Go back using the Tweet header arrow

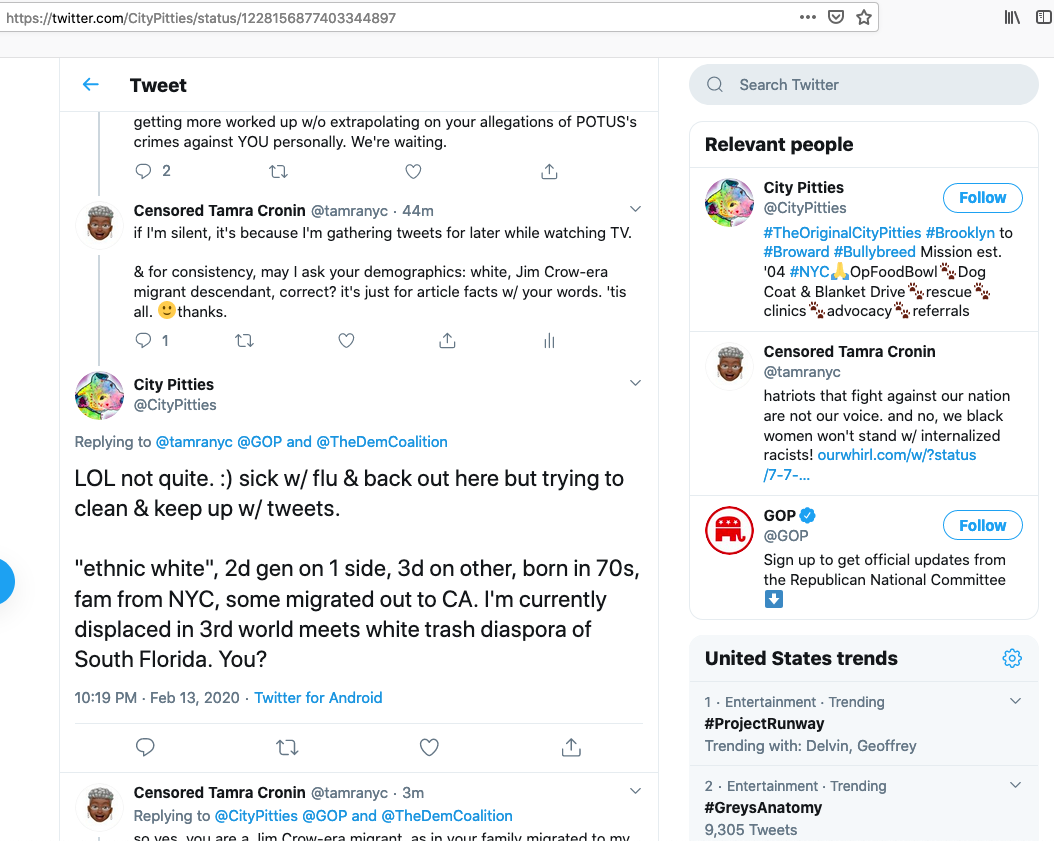(91, 85)
